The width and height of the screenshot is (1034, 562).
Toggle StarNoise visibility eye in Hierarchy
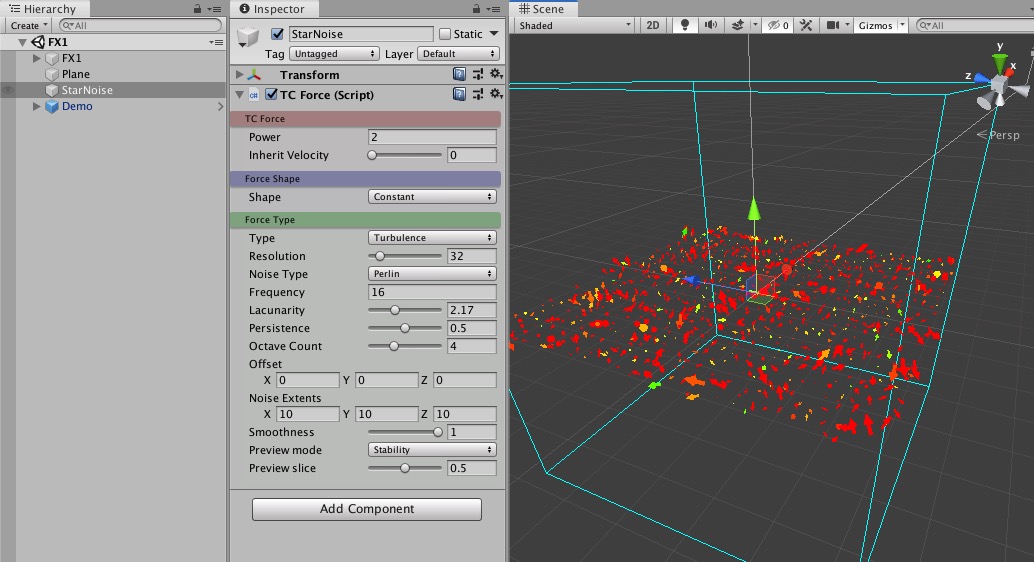pyautogui.click(x=8, y=90)
